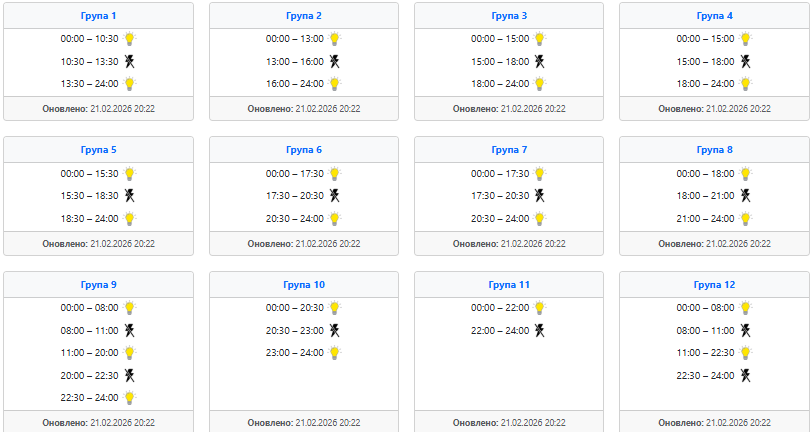Click lightbulb icon for Група 3 00:00–15:00
Screen dimensions: 810x432
coord(540,39)
